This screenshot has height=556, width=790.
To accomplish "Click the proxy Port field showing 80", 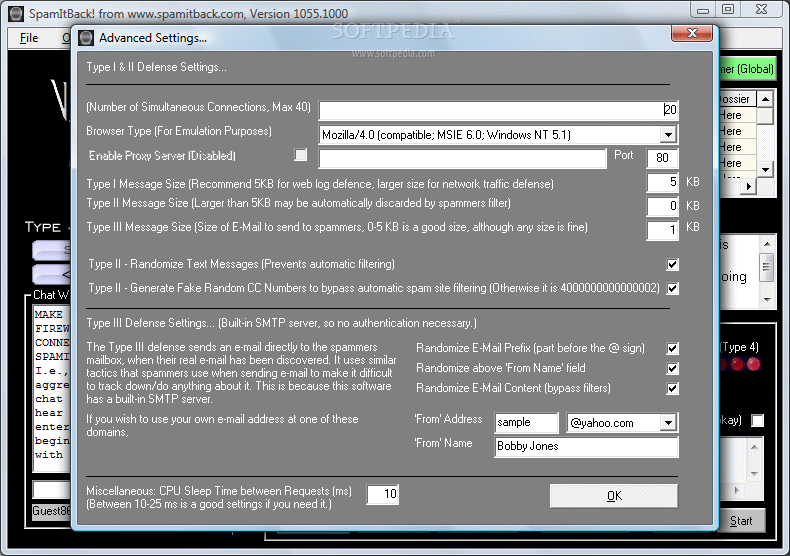I will pyautogui.click(x=662, y=158).
